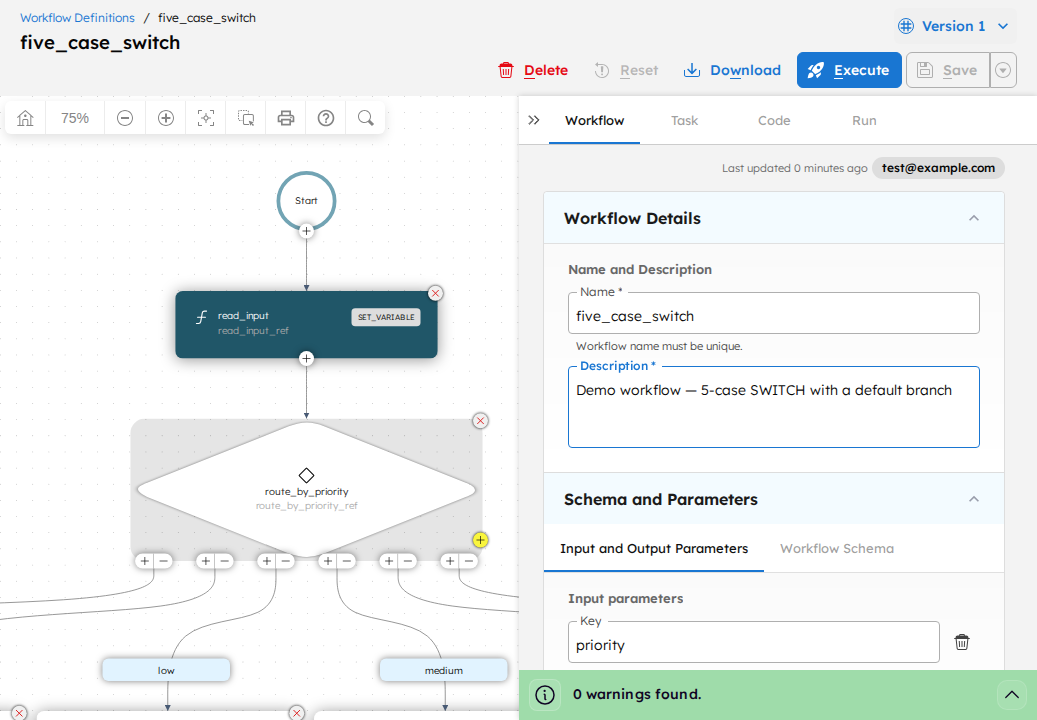Screen dimensions: 1037x720
Task: Click the fit-to-screen focus icon
Action: tap(206, 118)
